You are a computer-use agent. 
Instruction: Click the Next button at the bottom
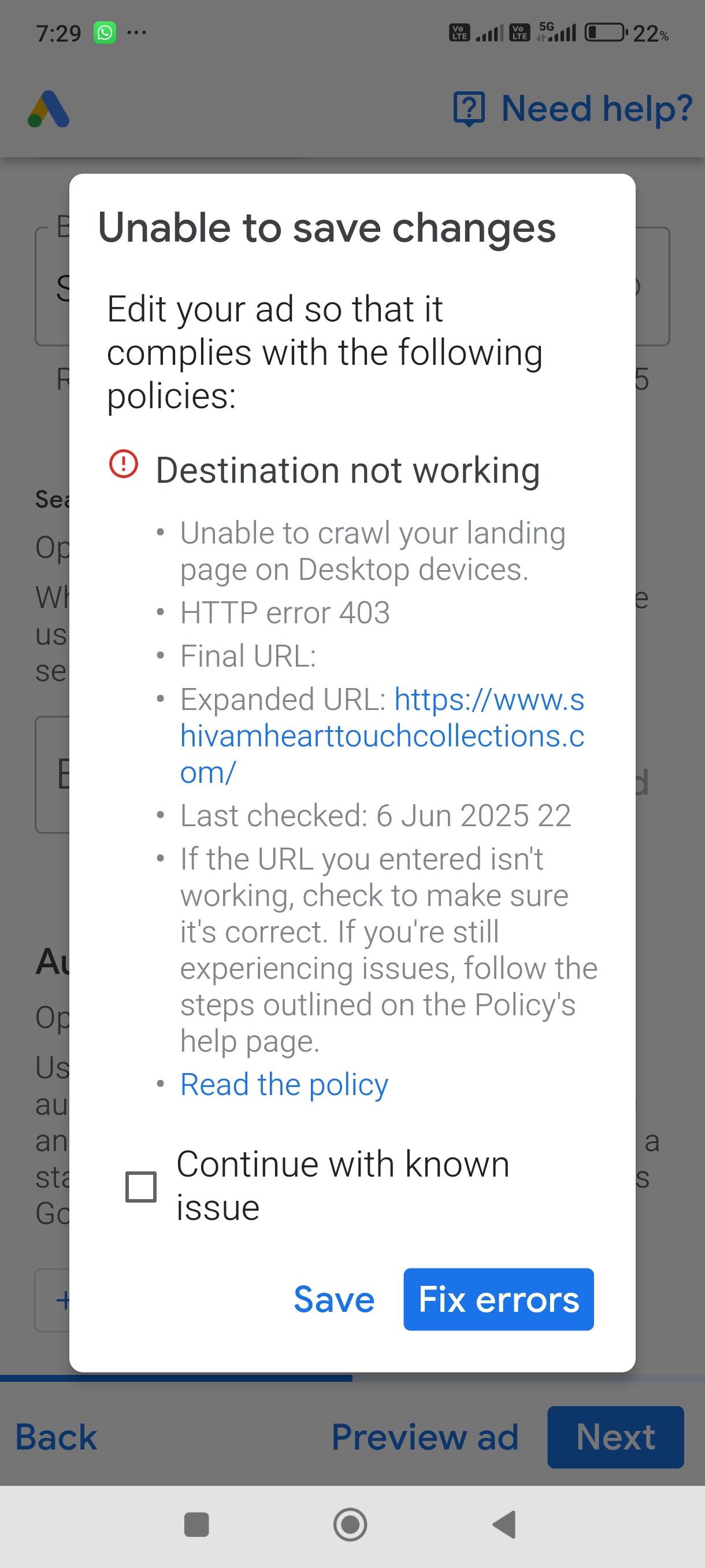(x=615, y=1437)
